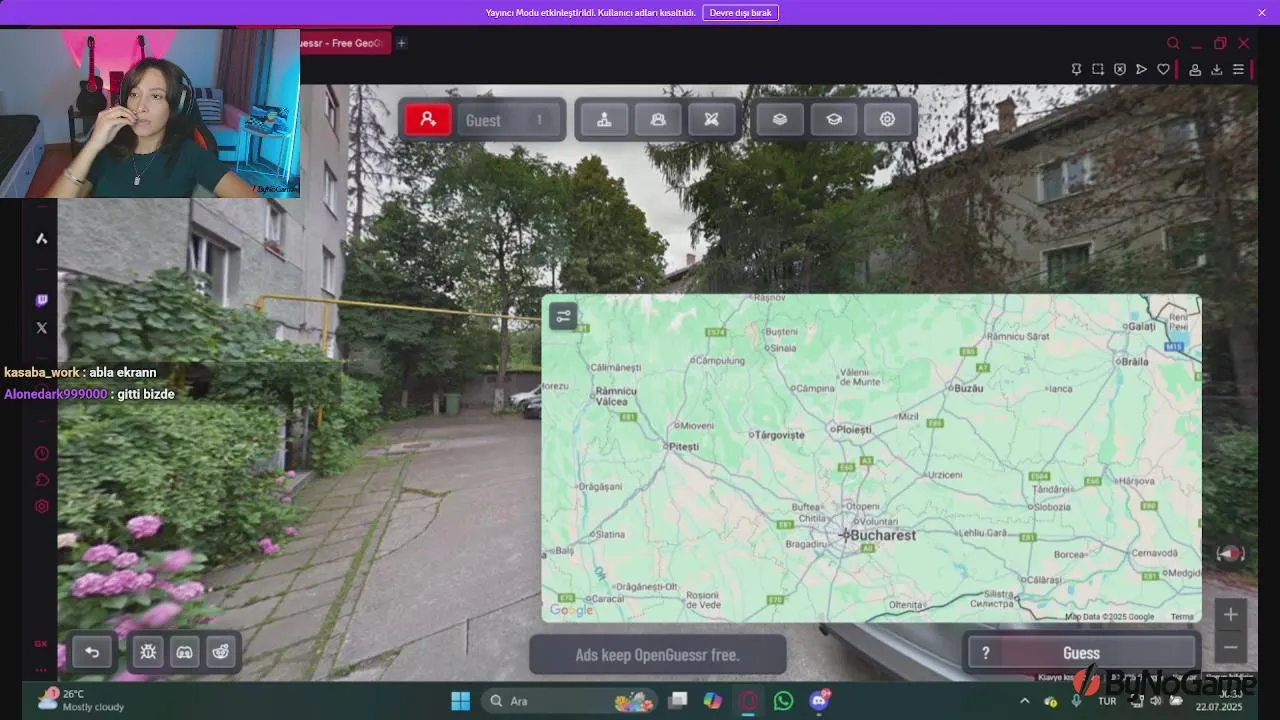1280x720 pixels.
Task: Click the street view compass icon
Action: 1230,553
